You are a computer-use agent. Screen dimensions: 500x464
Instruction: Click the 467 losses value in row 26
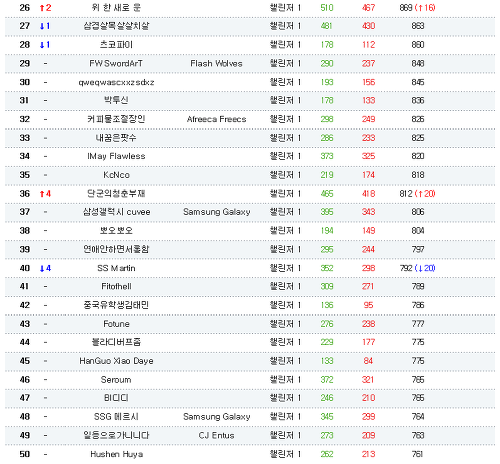coord(368,8)
